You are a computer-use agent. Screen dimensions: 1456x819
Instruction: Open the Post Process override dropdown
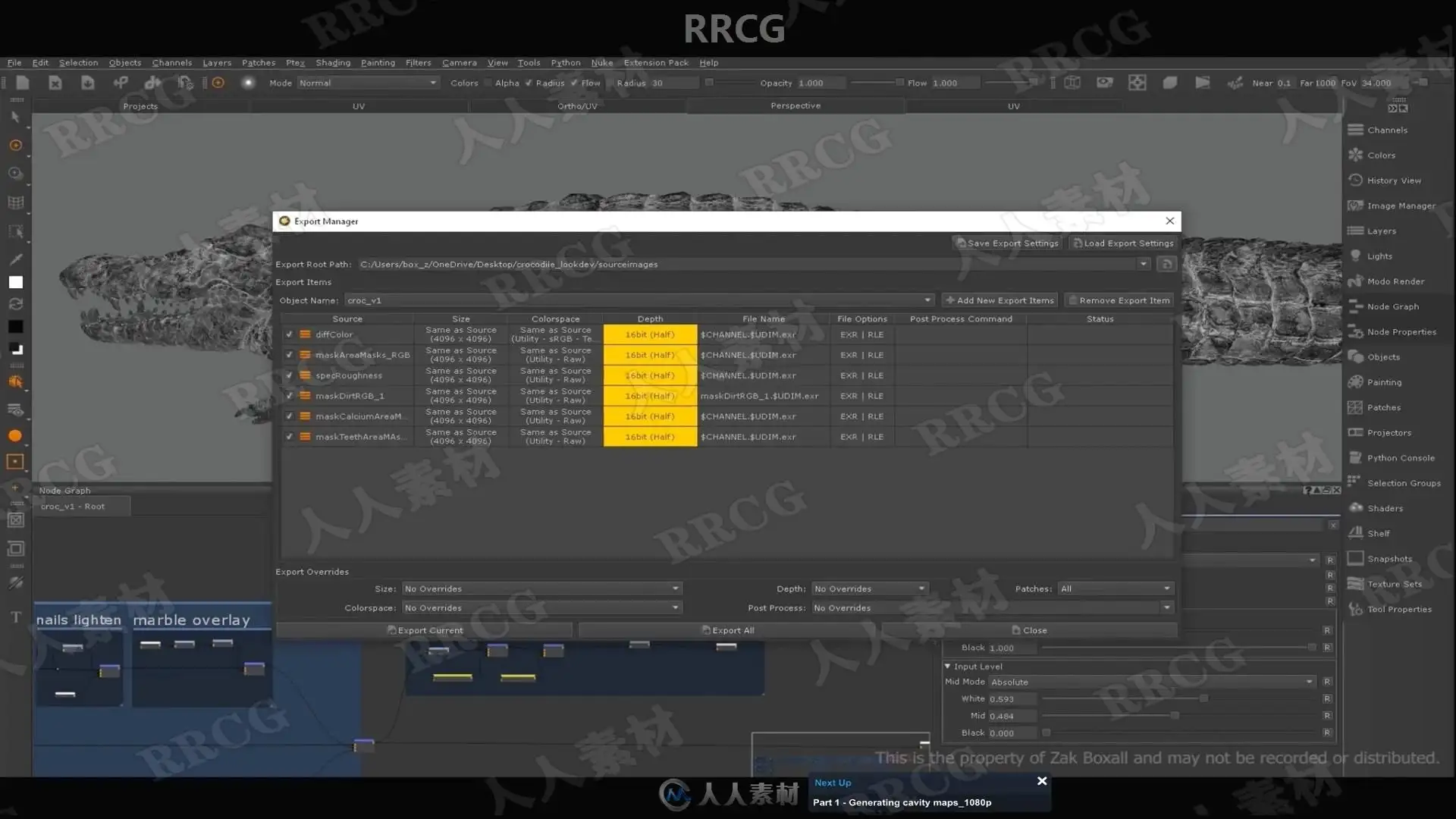(x=992, y=607)
